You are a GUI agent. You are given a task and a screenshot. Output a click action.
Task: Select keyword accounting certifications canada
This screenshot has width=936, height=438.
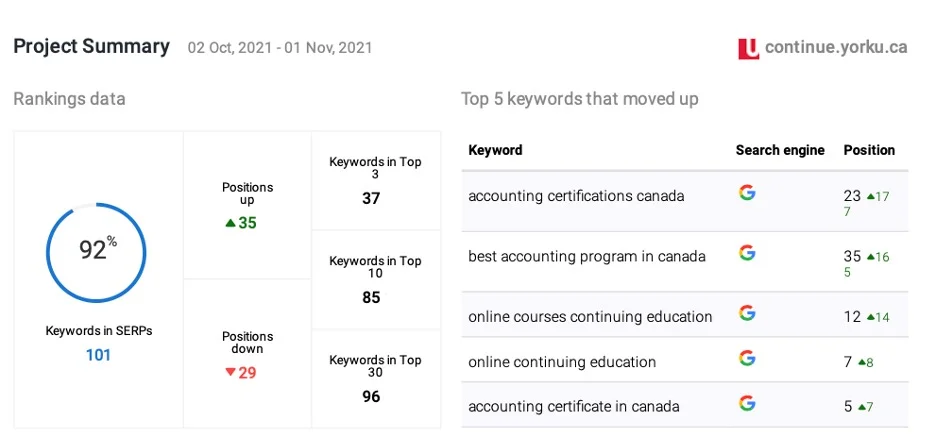(576, 196)
